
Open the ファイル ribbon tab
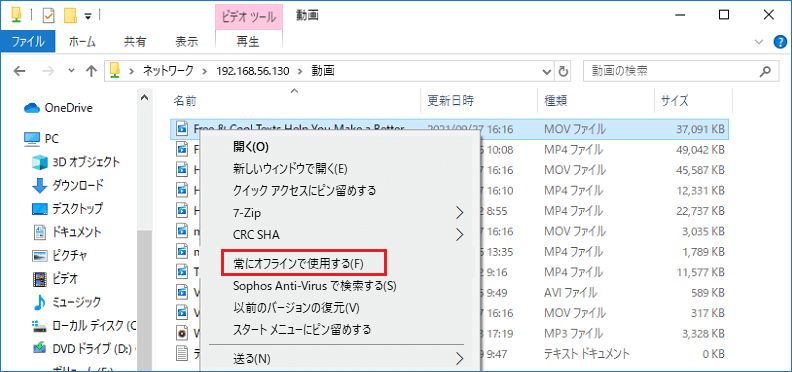pyautogui.click(x=28, y=41)
